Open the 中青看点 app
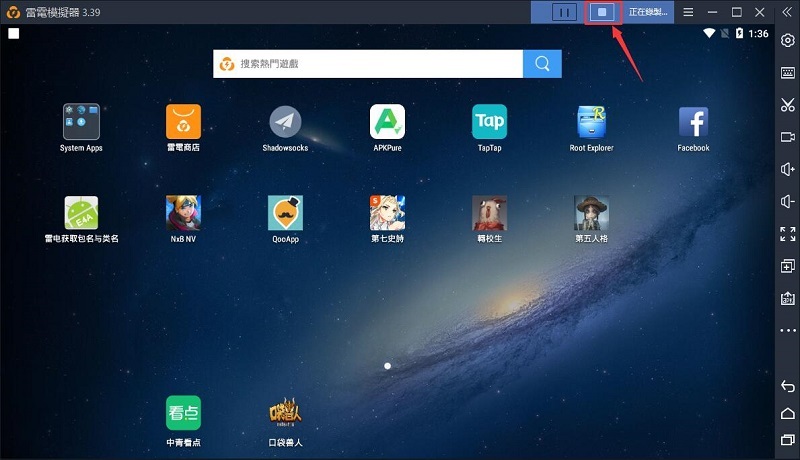This screenshot has width=800, height=460. tap(183, 413)
